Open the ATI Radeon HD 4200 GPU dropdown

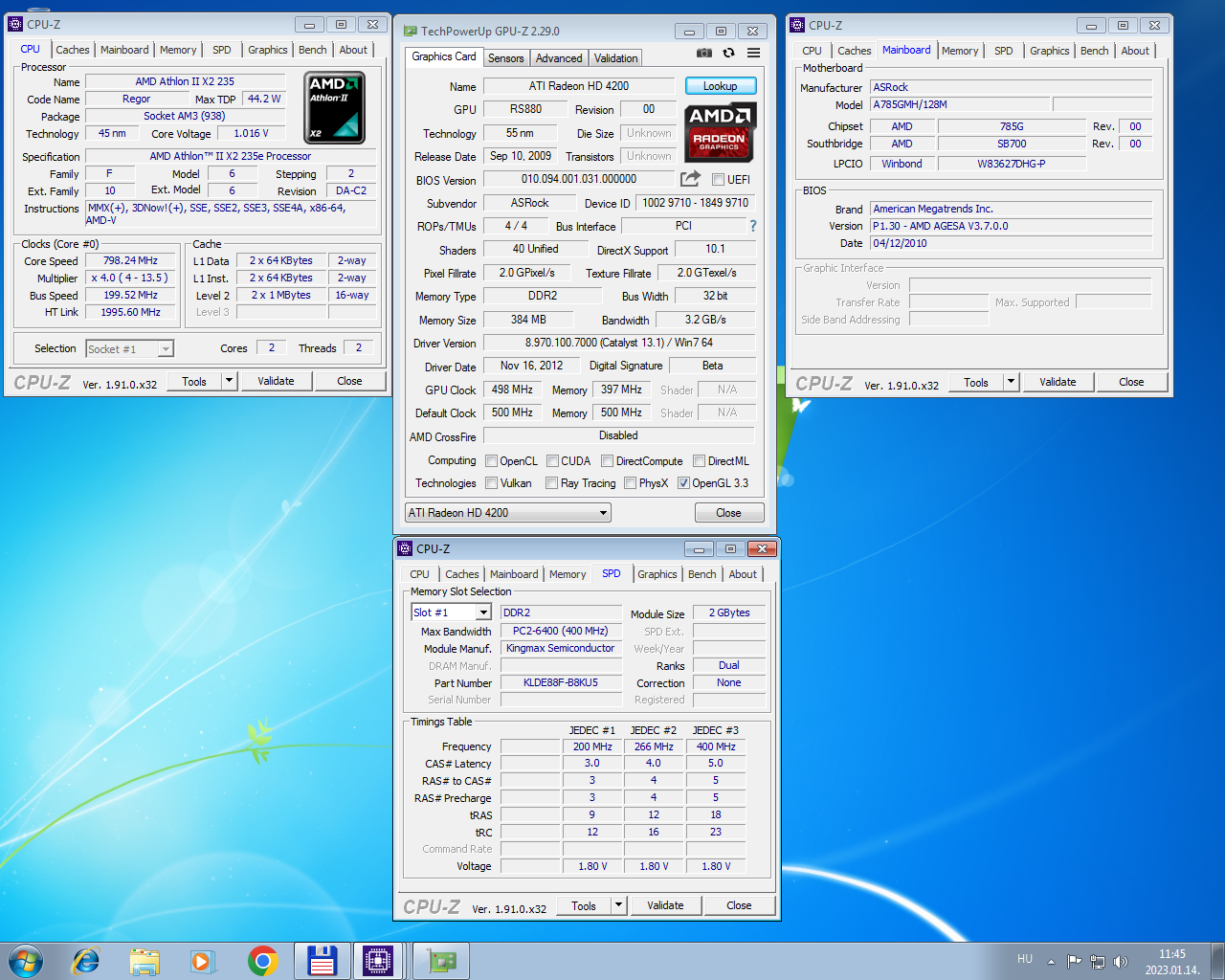click(x=507, y=513)
